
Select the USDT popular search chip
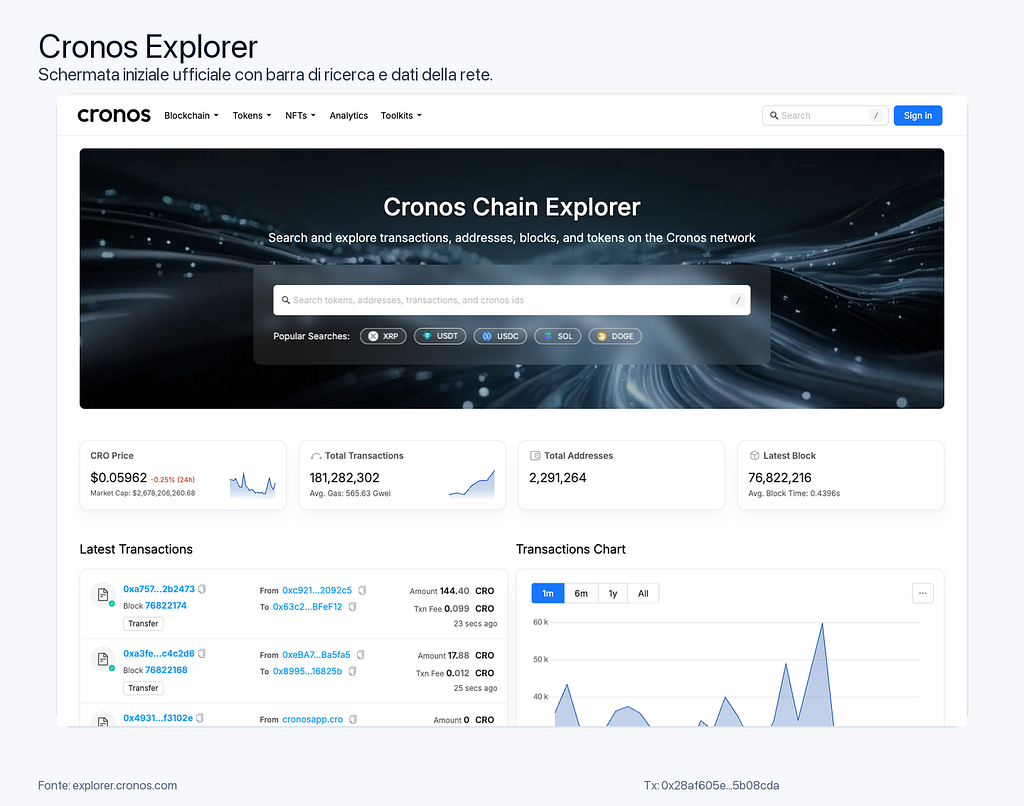pyautogui.click(x=440, y=336)
